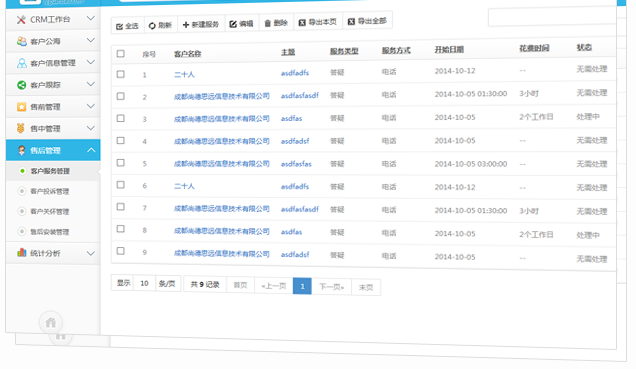The width and height of the screenshot is (636, 369).
Task: Click the 统计分析 bar chart icon
Action: (x=21, y=253)
